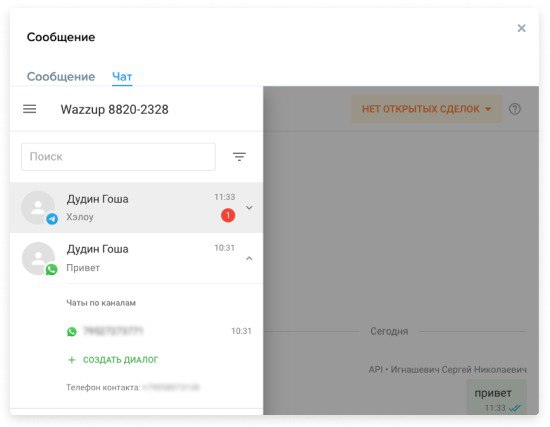Select the blurred WhatsApp number channel chat
This screenshot has width=550, height=427.
pyautogui.click(x=159, y=331)
